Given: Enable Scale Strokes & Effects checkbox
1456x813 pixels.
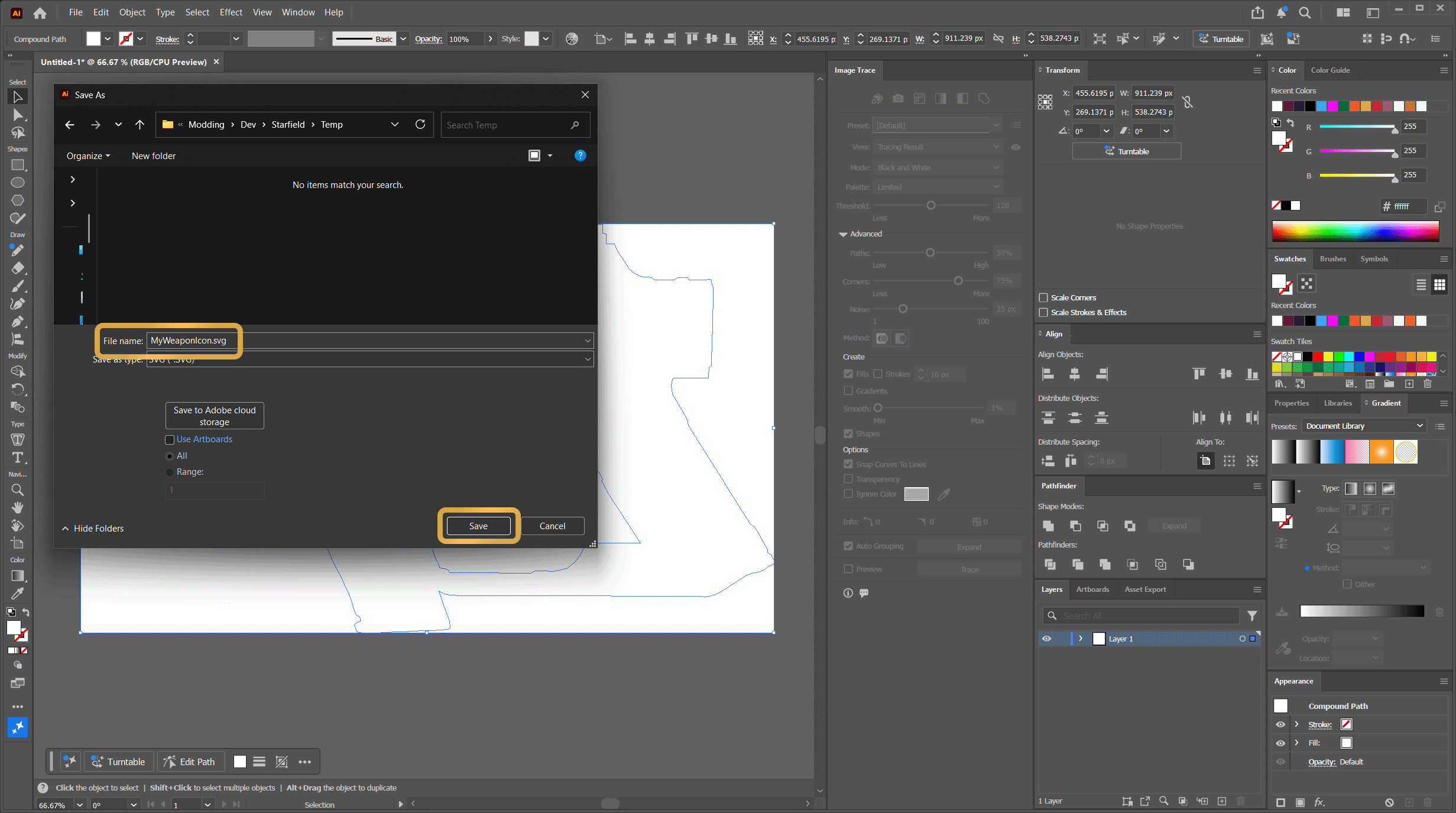Looking at the screenshot, I should tap(1043, 312).
